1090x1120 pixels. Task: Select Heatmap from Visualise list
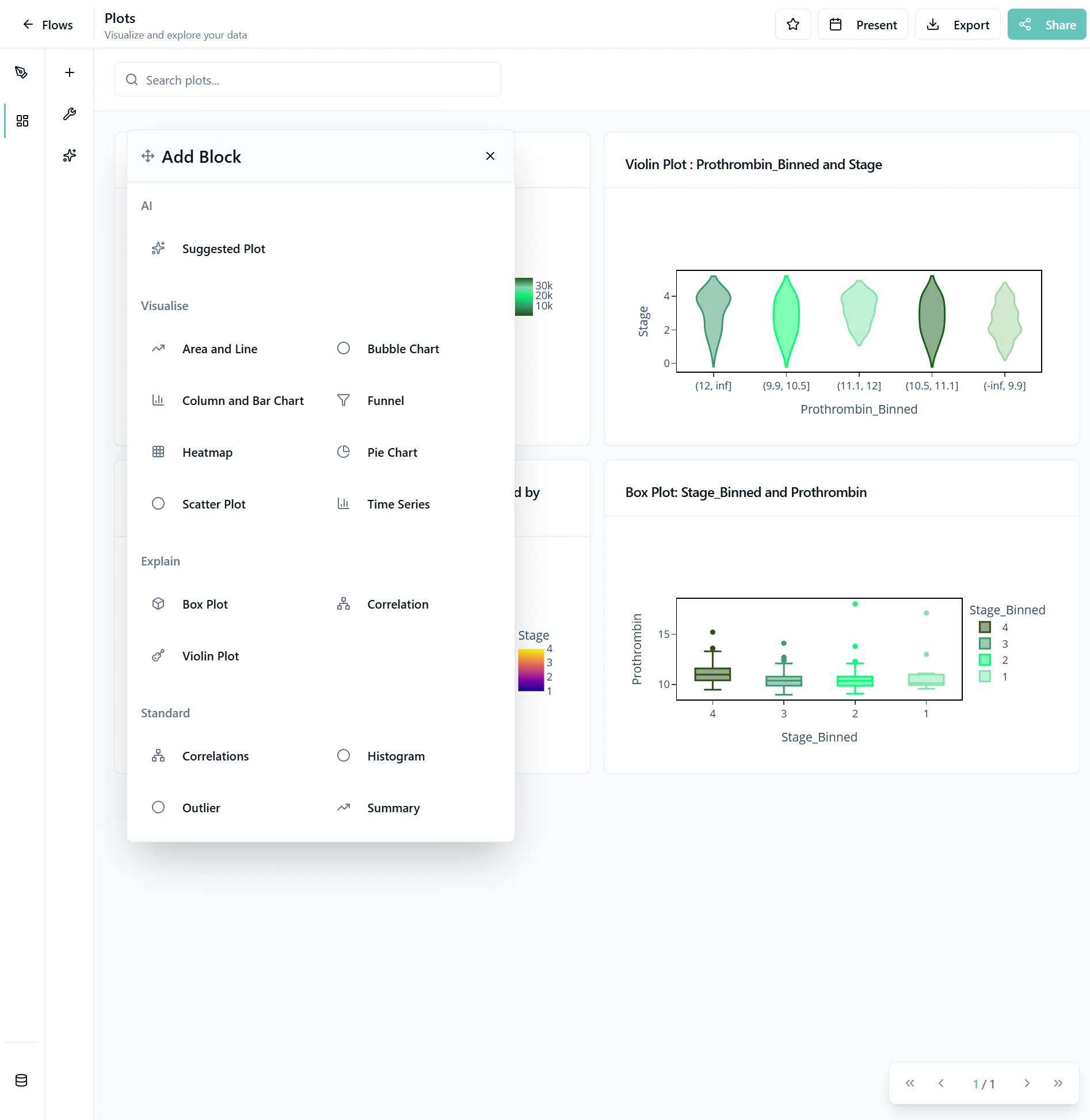[207, 452]
